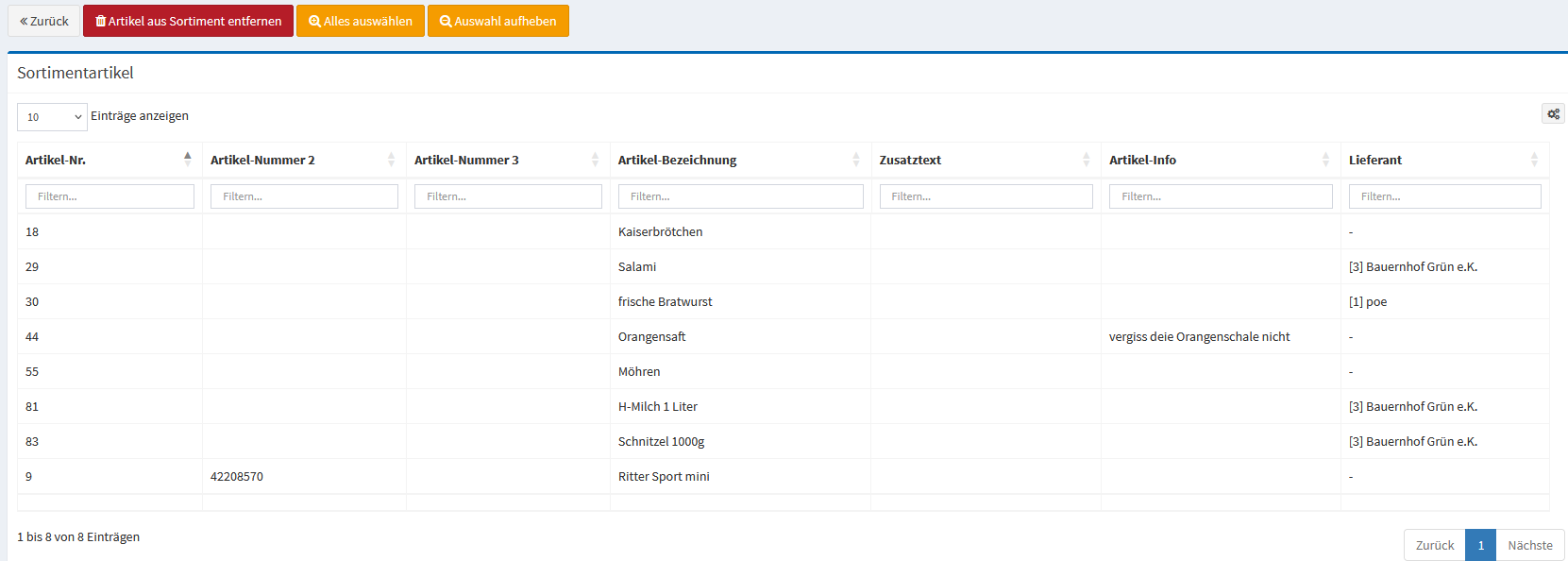Sort by Lieferant column arrows

point(1533,160)
